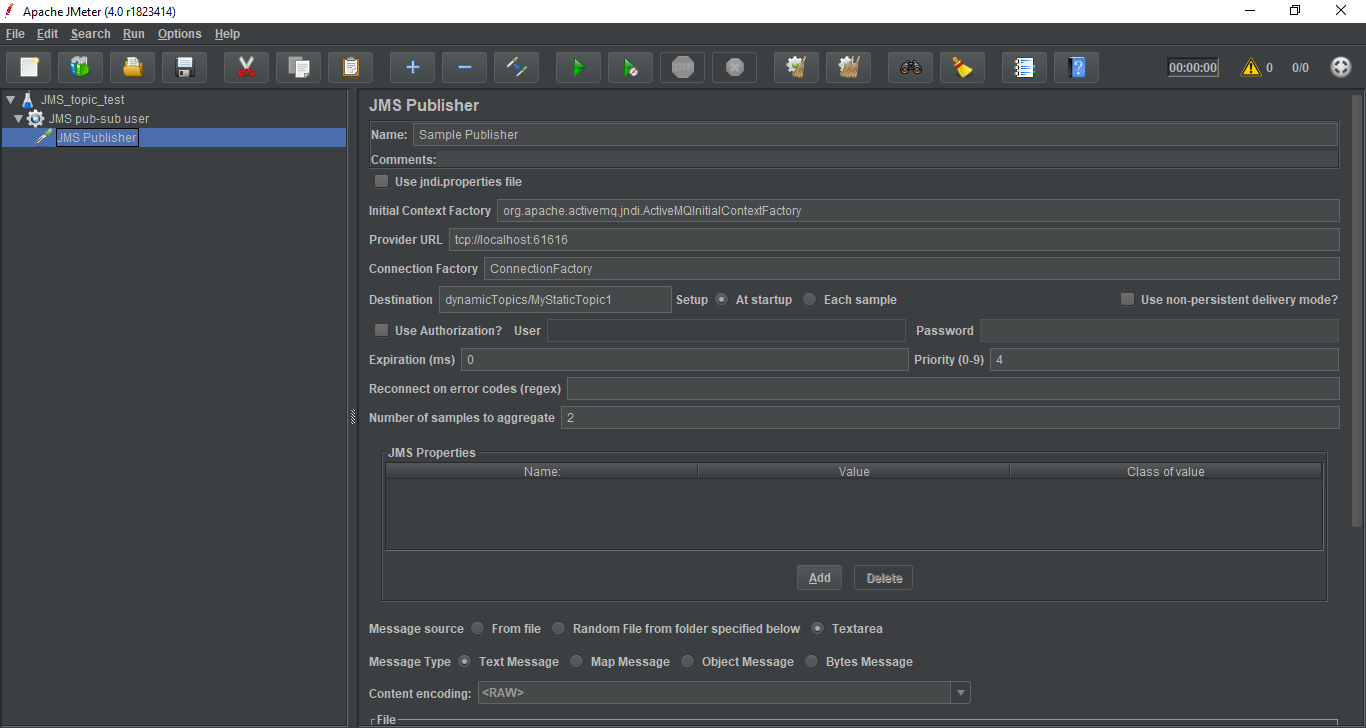
Task: Click the Start test green play icon
Action: coord(578,68)
